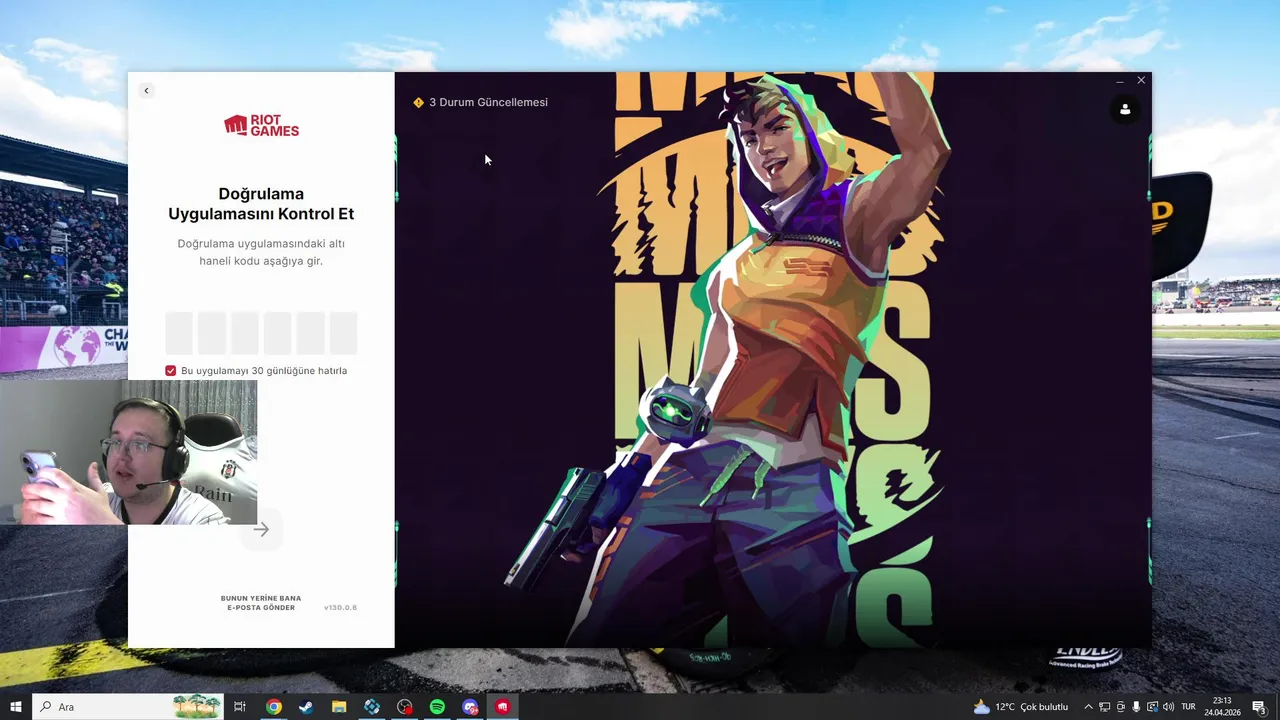Click the Riot Games logo
The height and width of the screenshot is (720, 1280).
pyautogui.click(x=261, y=125)
